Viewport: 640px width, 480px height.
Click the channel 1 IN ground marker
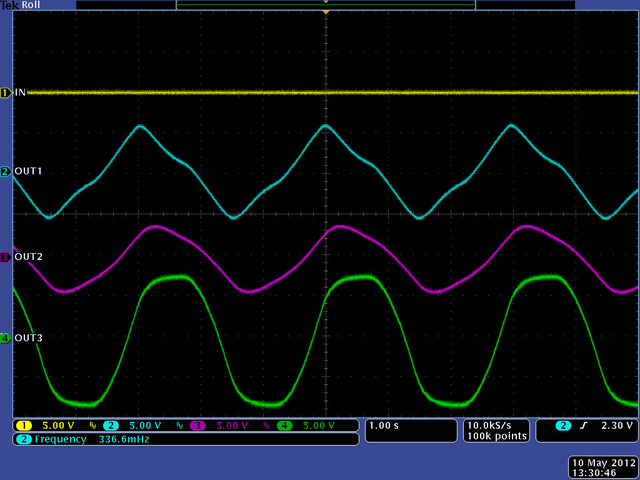coord(5,93)
